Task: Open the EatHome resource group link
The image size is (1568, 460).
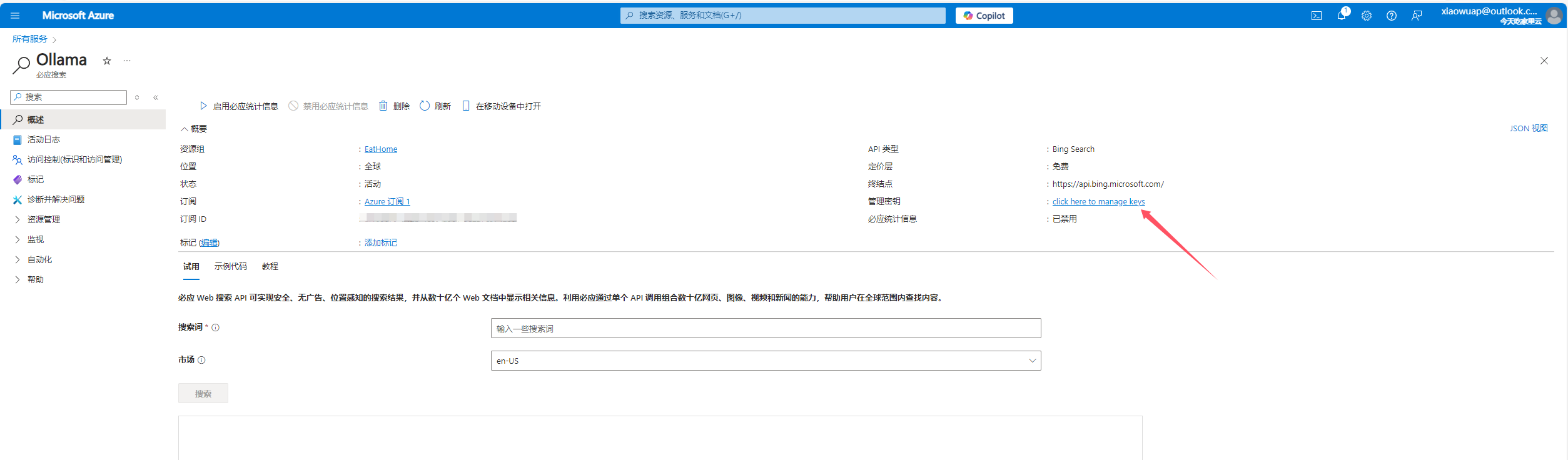Action: pos(381,149)
